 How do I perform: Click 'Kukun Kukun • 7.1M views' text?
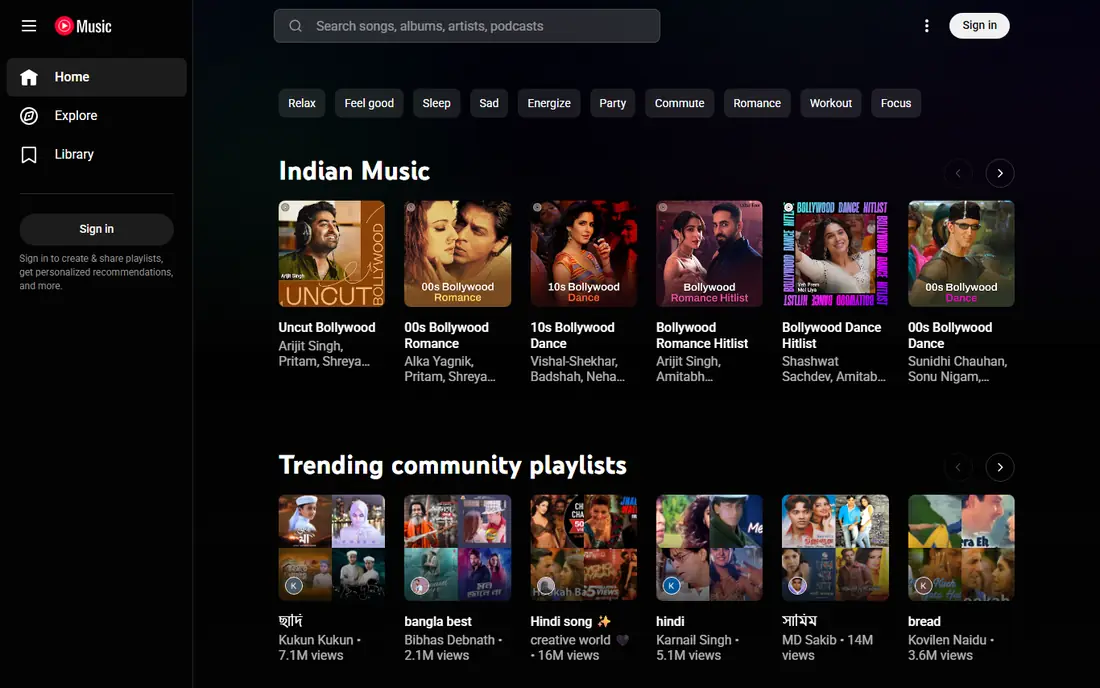(320, 647)
